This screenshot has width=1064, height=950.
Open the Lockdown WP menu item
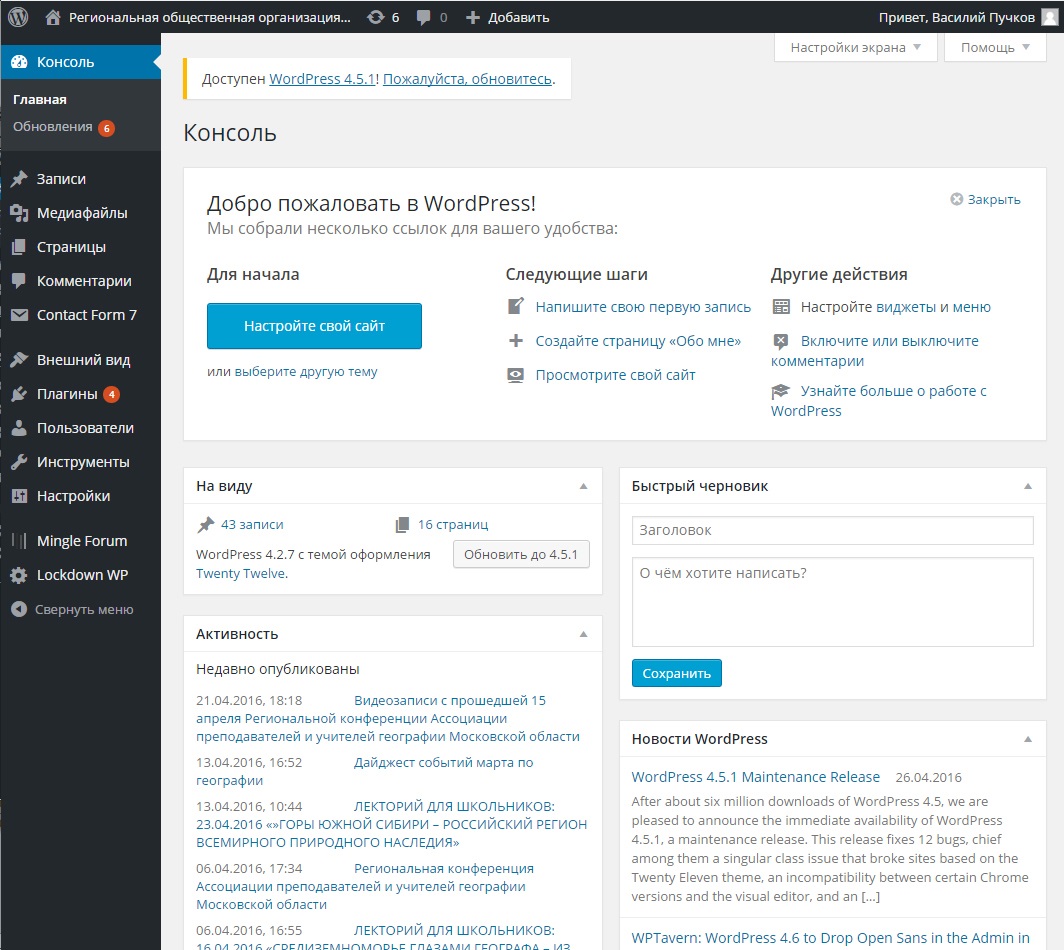(82, 575)
